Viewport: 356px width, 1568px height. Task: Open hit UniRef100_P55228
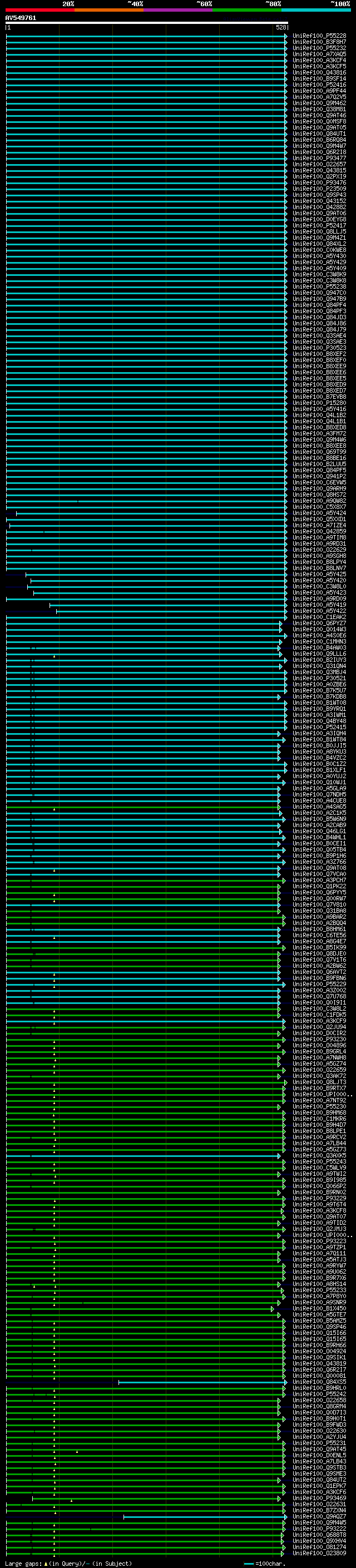click(x=319, y=36)
